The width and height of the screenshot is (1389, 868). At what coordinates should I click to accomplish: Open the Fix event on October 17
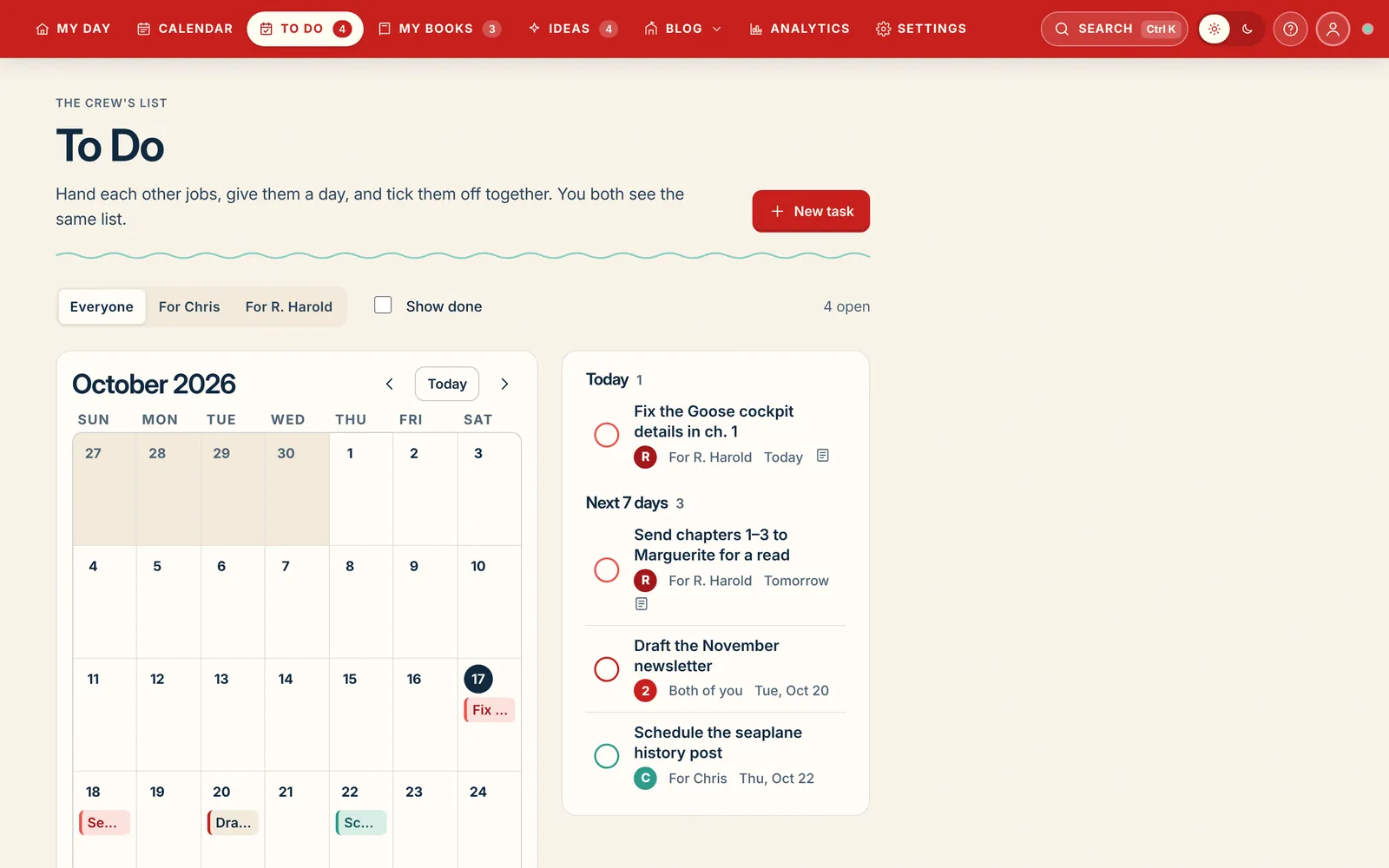pos(490,710)
